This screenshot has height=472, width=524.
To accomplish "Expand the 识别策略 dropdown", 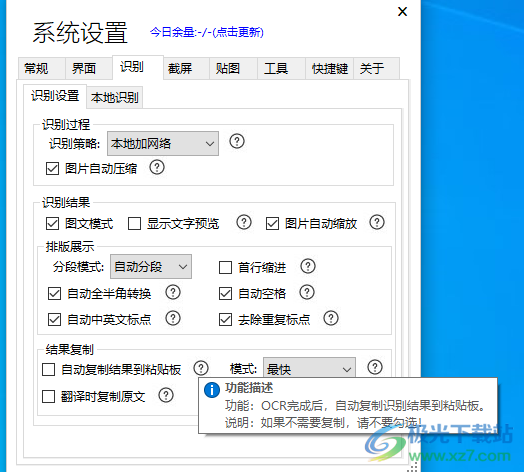I will (x=163, y=143).
